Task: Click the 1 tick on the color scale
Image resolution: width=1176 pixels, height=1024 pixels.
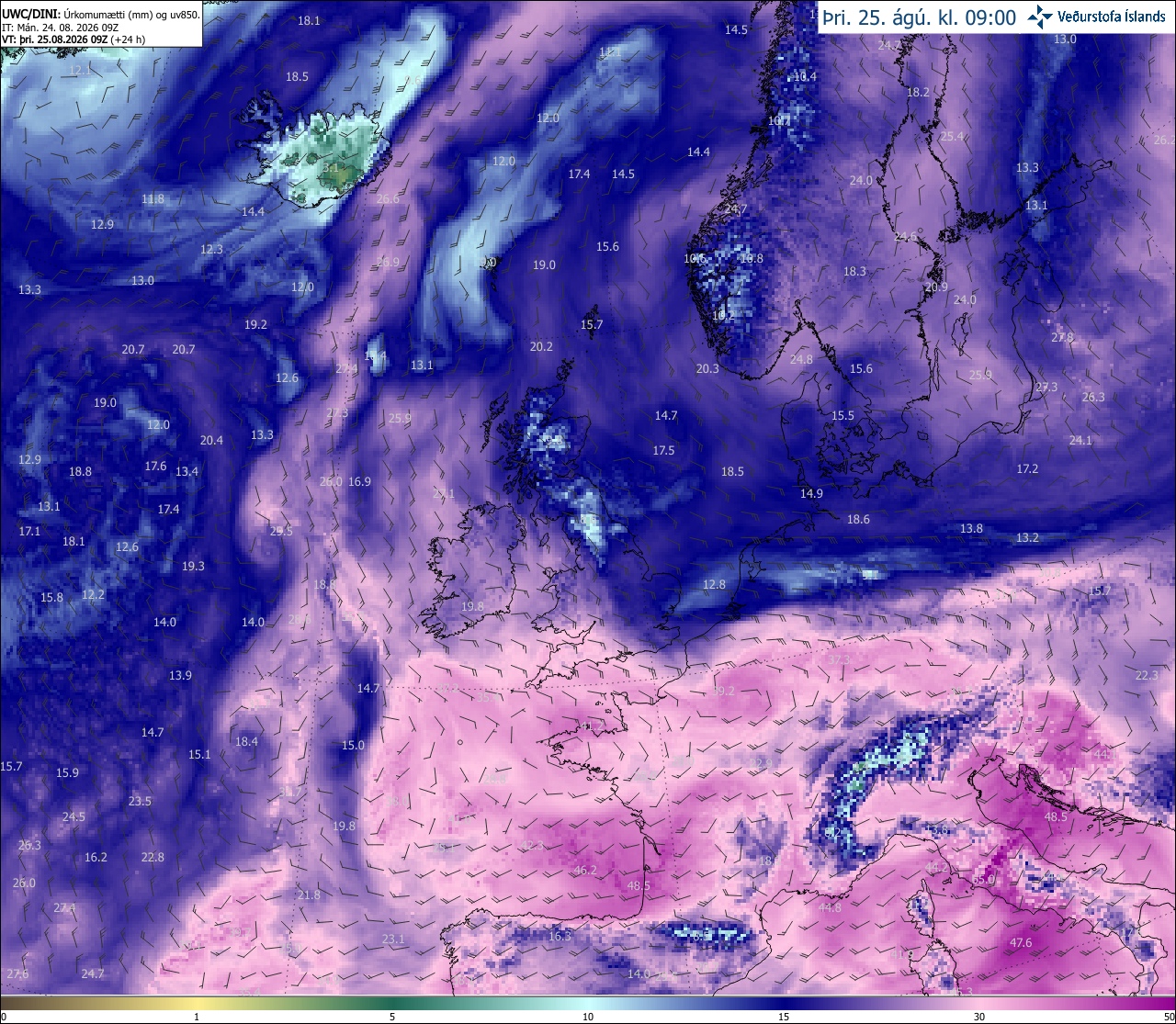Action: pos(197,1017)
